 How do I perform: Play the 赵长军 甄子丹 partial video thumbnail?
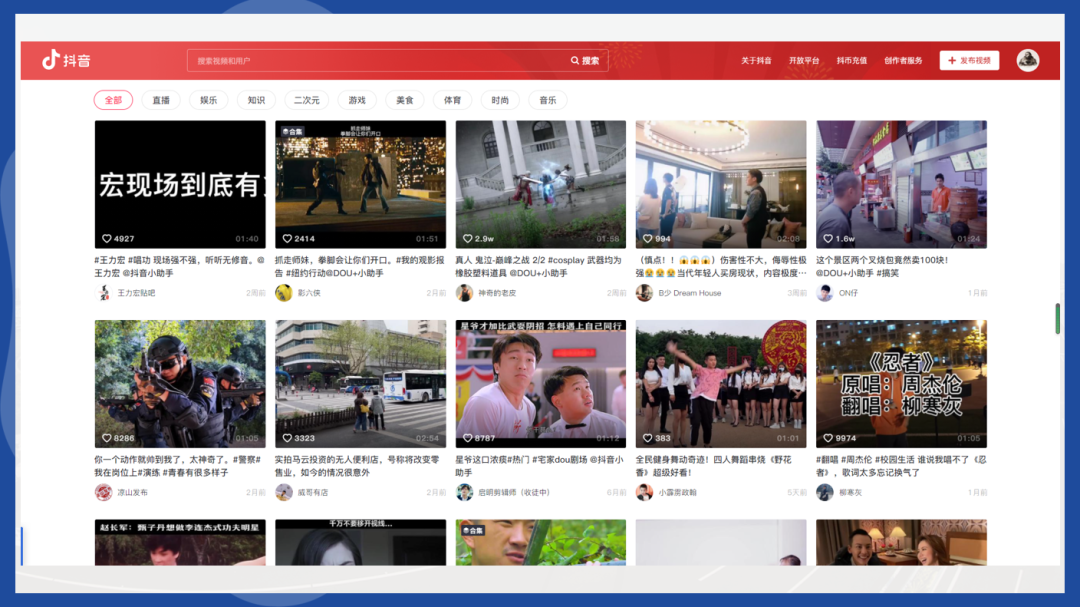(x=180, y=542)
